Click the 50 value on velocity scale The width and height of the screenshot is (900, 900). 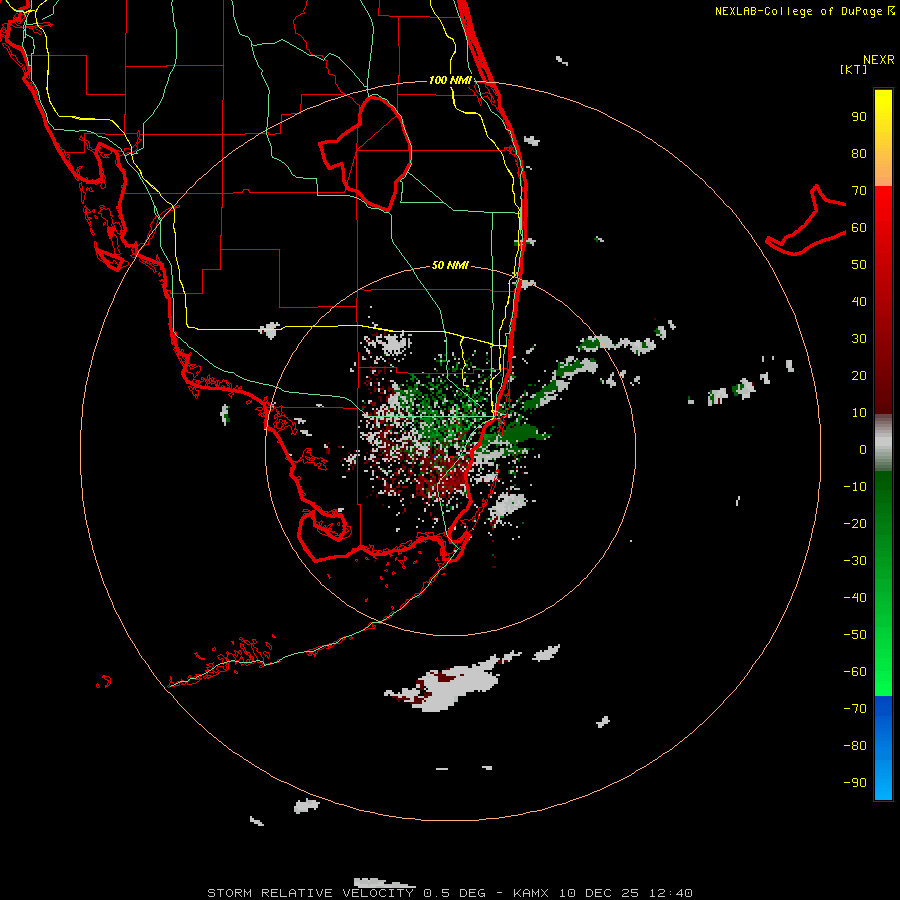[859, 265]
